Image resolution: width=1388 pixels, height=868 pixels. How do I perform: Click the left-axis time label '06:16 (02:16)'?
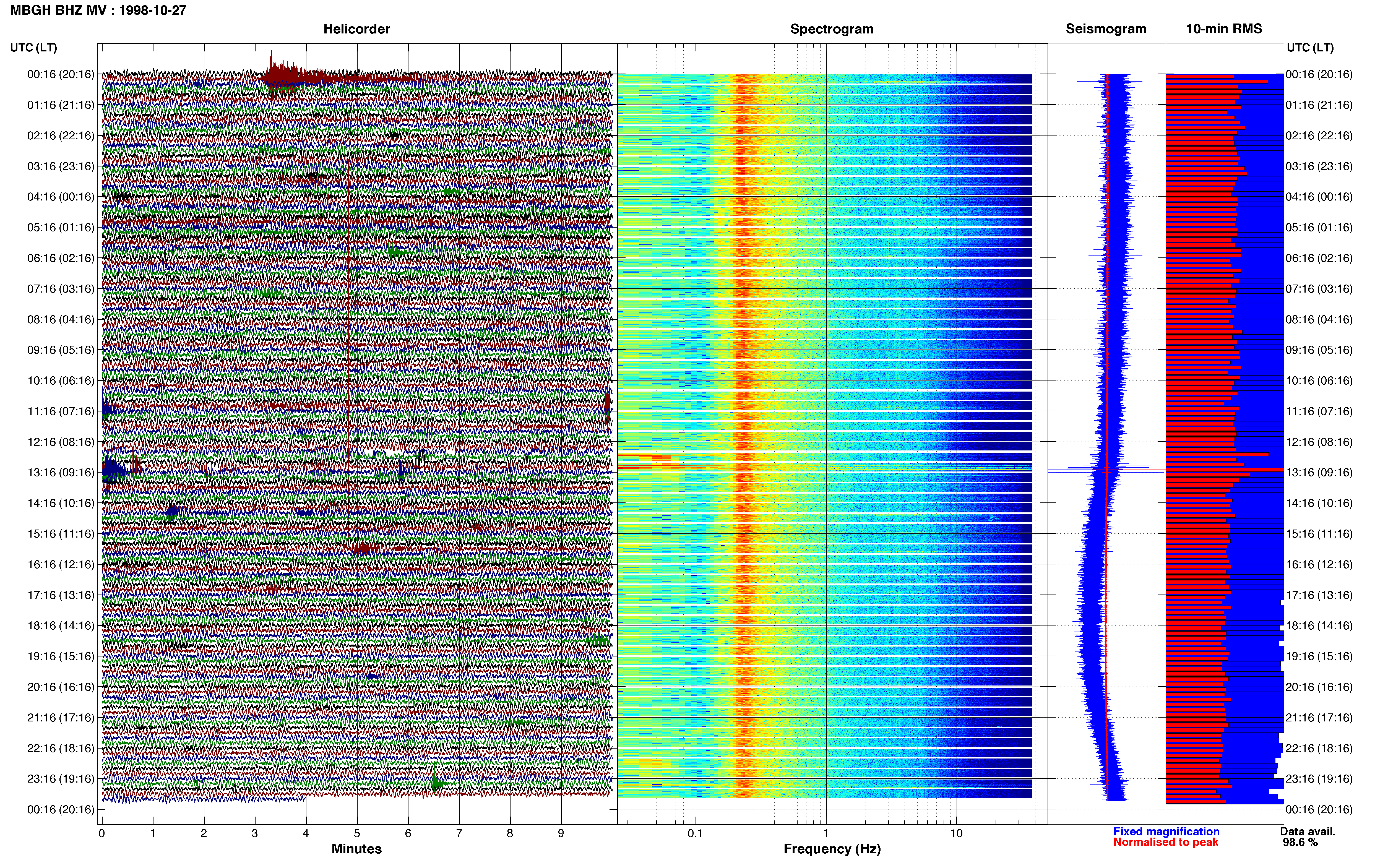61,258
